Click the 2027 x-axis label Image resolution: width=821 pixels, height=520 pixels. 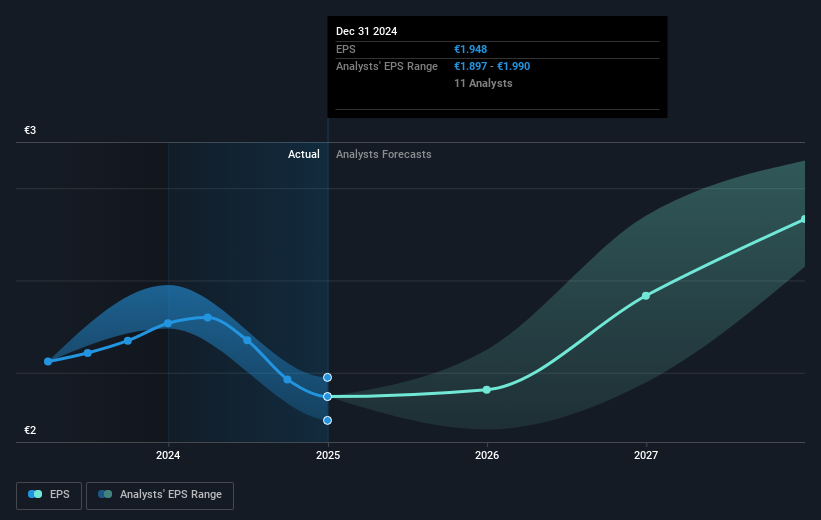tap(646, 456)
